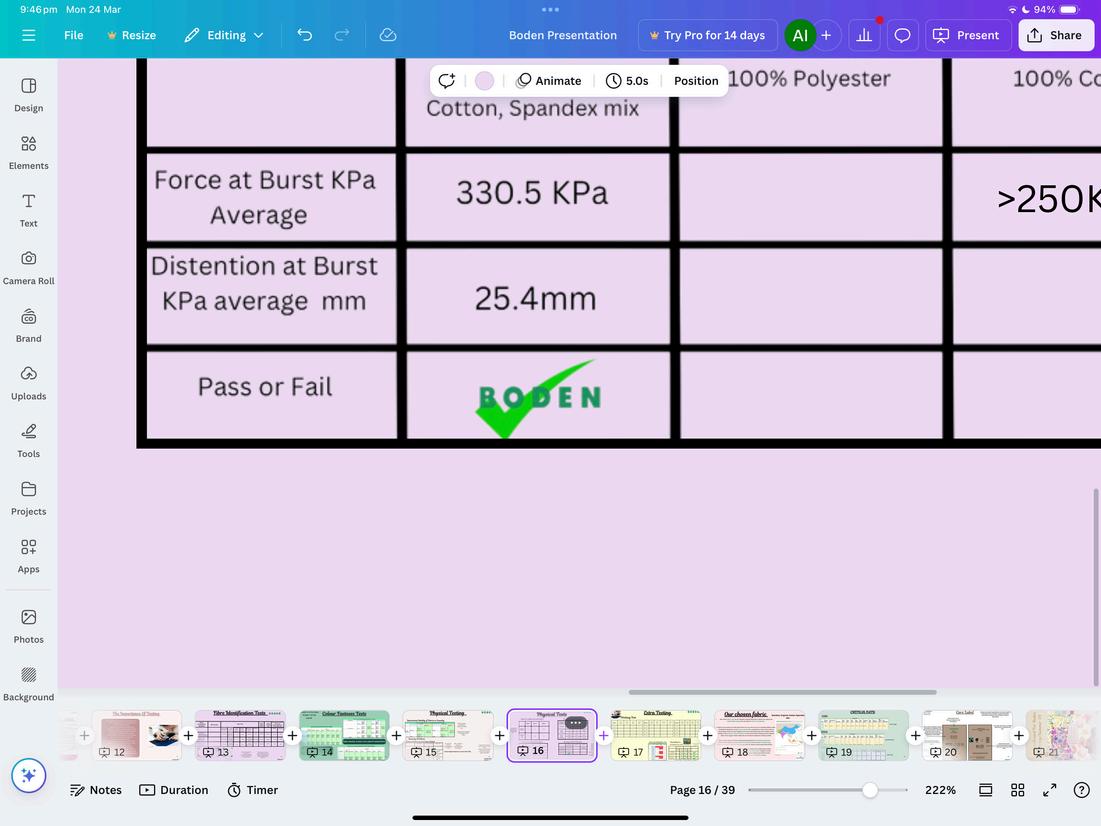Start Try Pro for 14 days

click(707, 35)
